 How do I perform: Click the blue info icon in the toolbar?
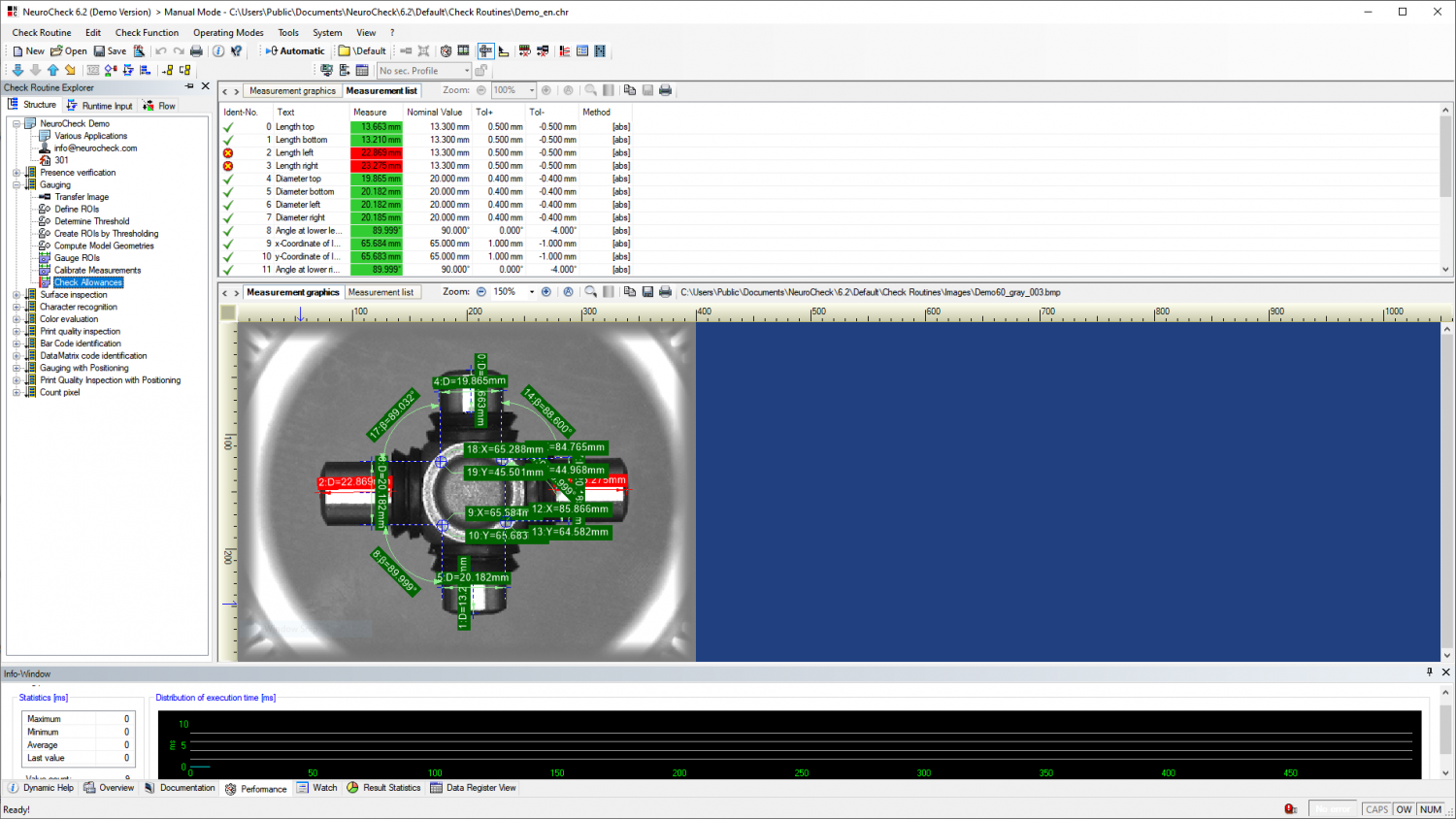tap(218, 51)
